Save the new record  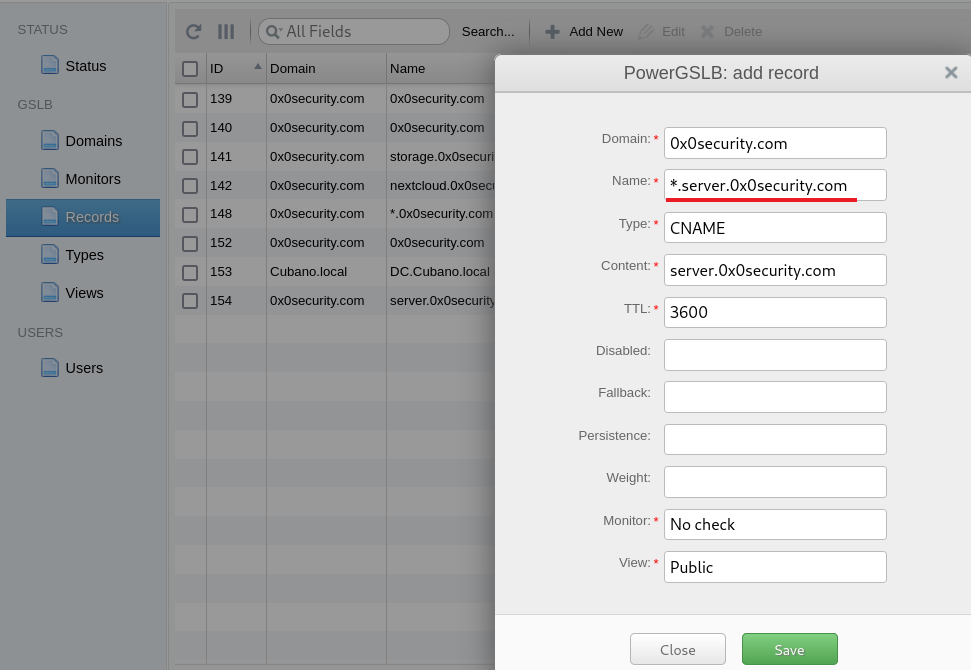pyautogui.click(x=789, y=650)
